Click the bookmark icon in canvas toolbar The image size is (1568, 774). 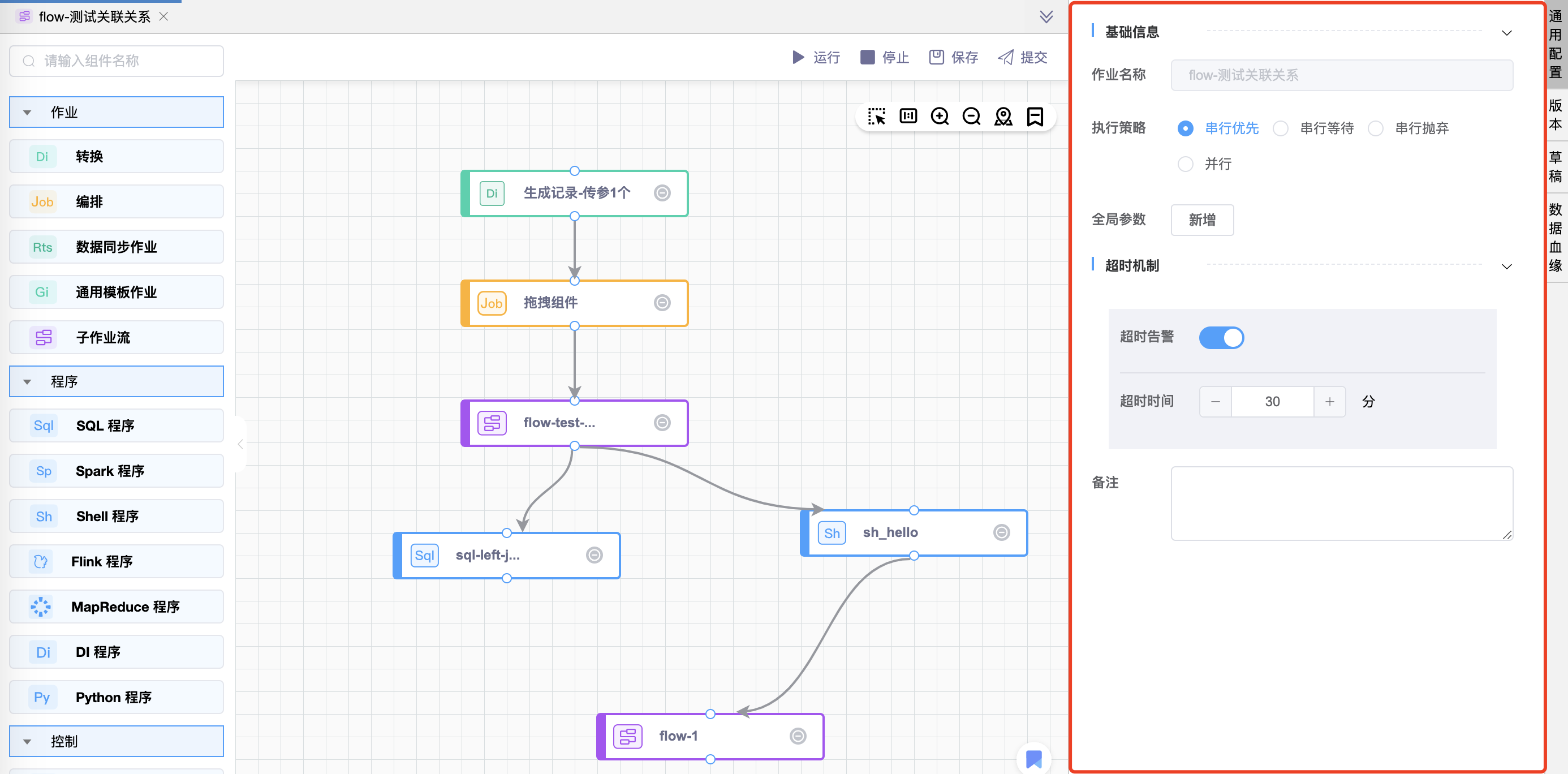click(1034, 117)
